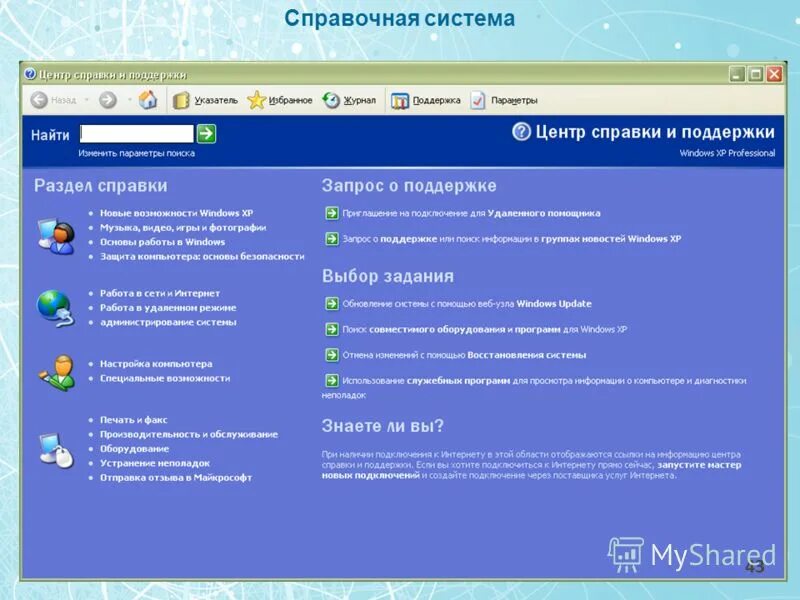Close the Центр справки и поддержки window
Image resolution: width=800 pixels, height=600 pixels.
point(774,74)
